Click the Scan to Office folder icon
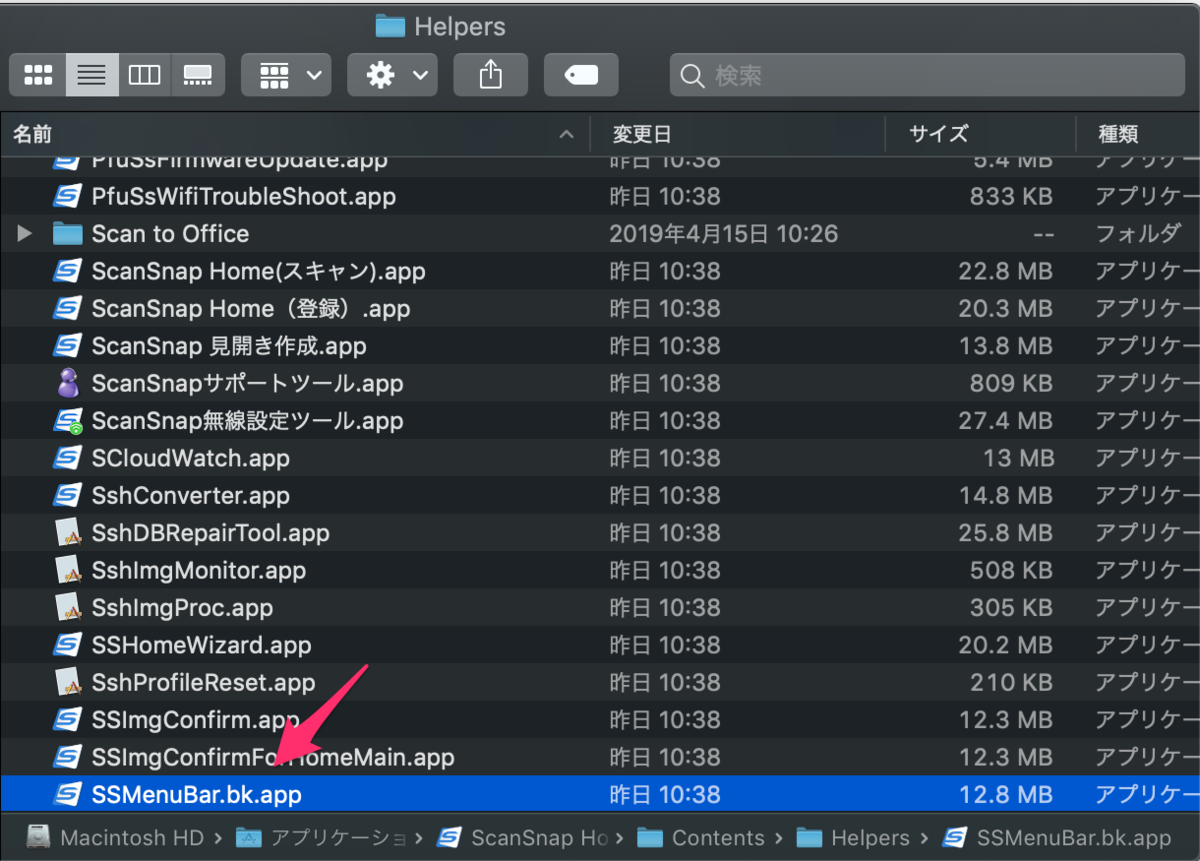Screen dimensions: 1200x861 coord(67,234)
